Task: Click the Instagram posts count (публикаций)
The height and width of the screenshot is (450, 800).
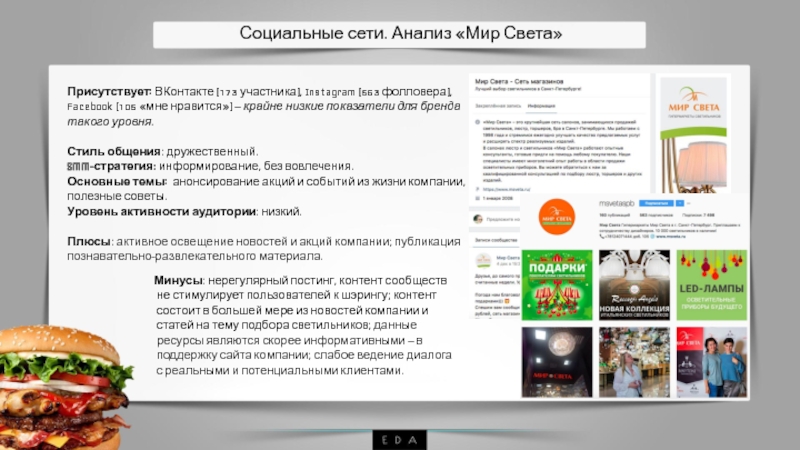Action: pyautogui.click(x=614, y=215)
